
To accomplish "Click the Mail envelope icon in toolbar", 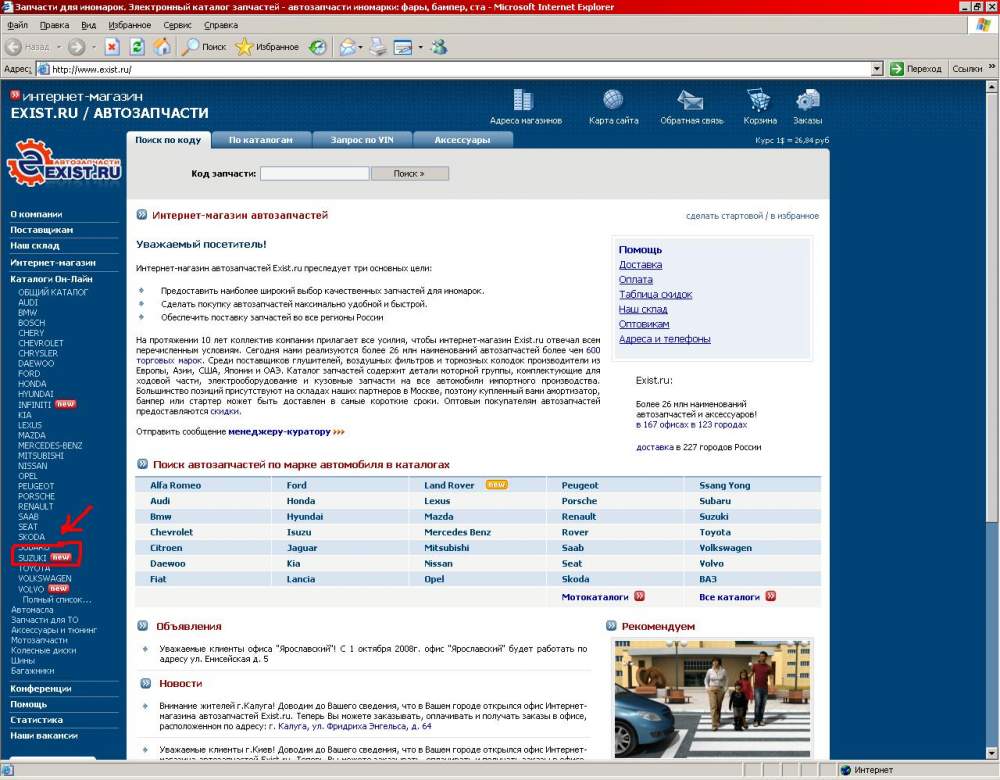I will pyautogui.click(x=348, y=47).
